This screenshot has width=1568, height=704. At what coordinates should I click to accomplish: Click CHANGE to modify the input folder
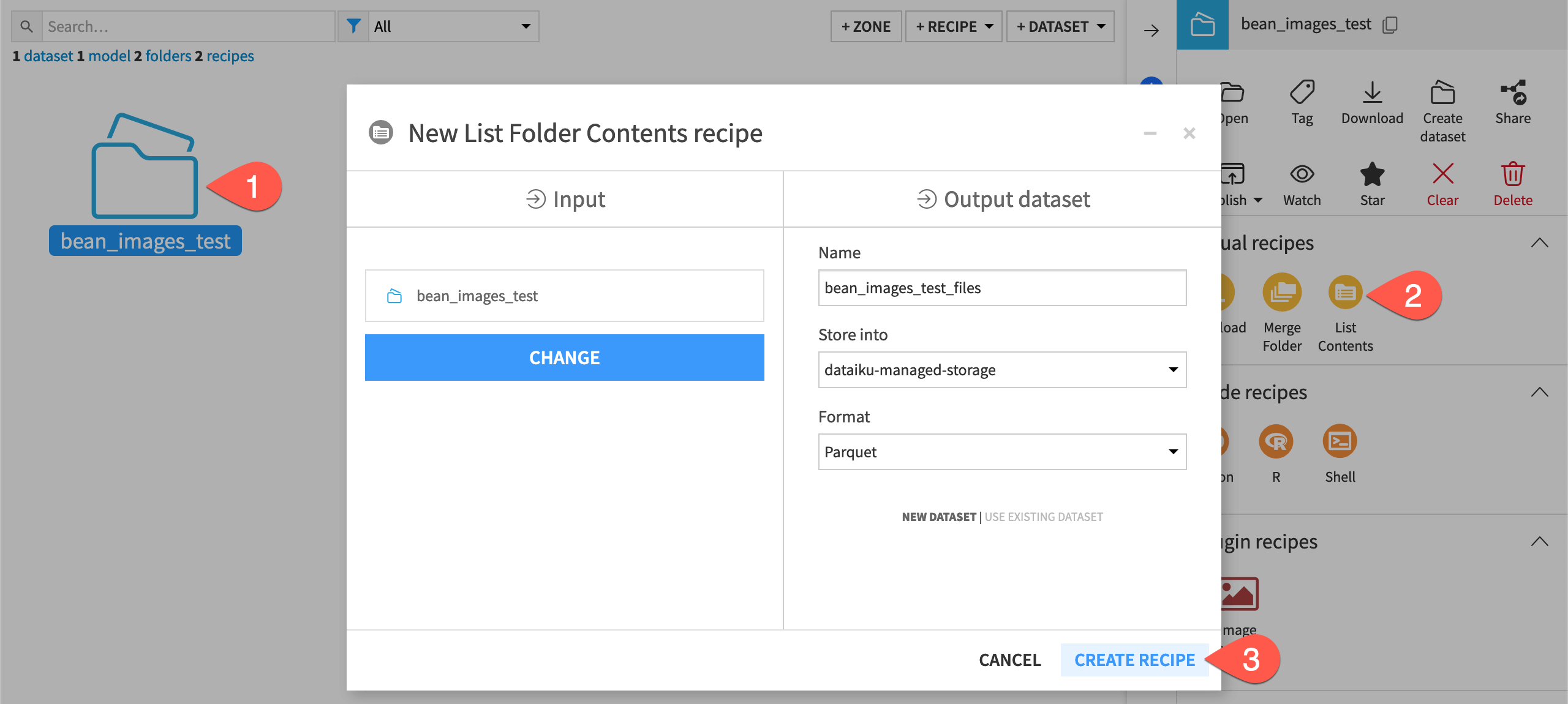[x=564, y=358]
